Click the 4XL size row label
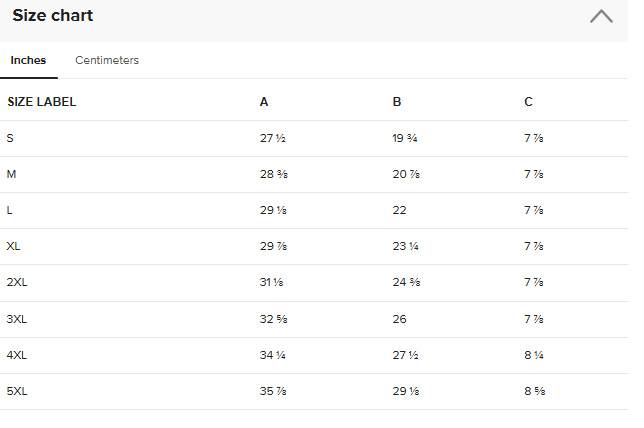 coord(16,355)
